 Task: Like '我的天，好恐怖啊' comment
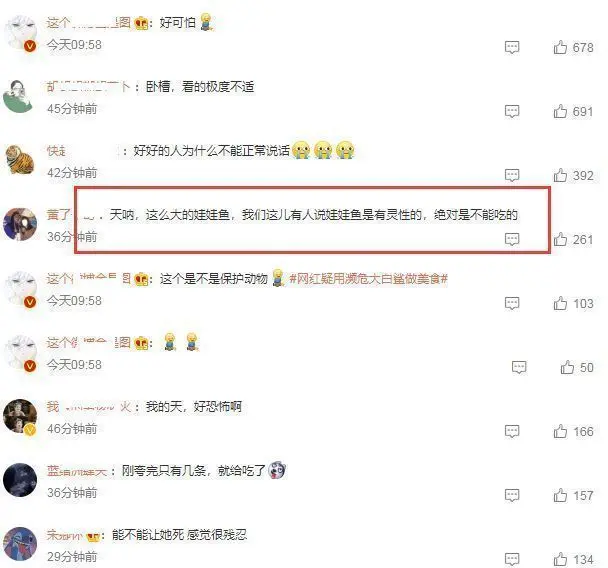(560, 432)
